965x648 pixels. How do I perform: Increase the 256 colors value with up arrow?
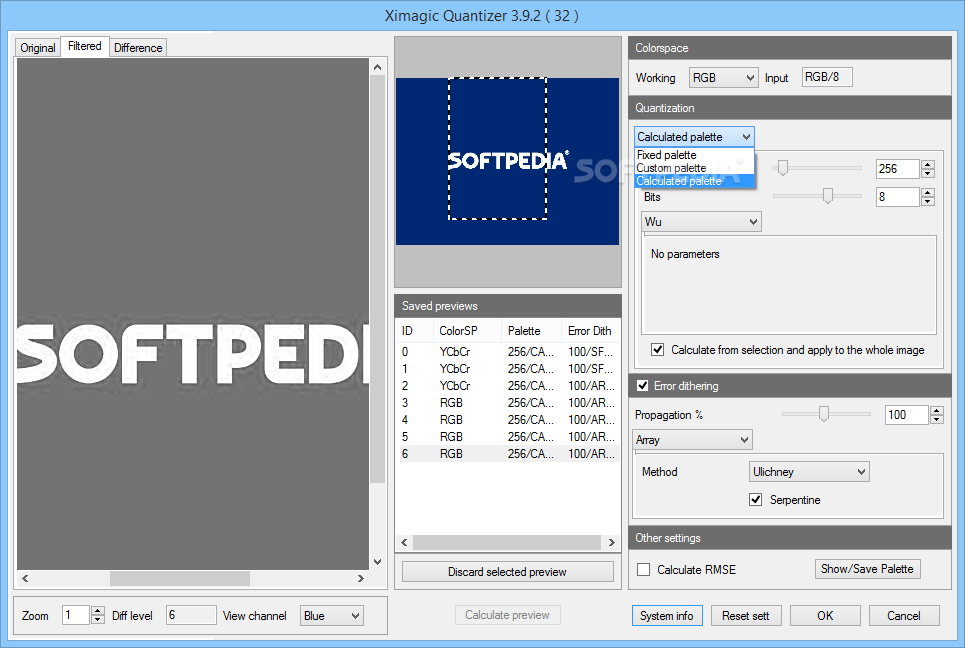tap(928, 164)
